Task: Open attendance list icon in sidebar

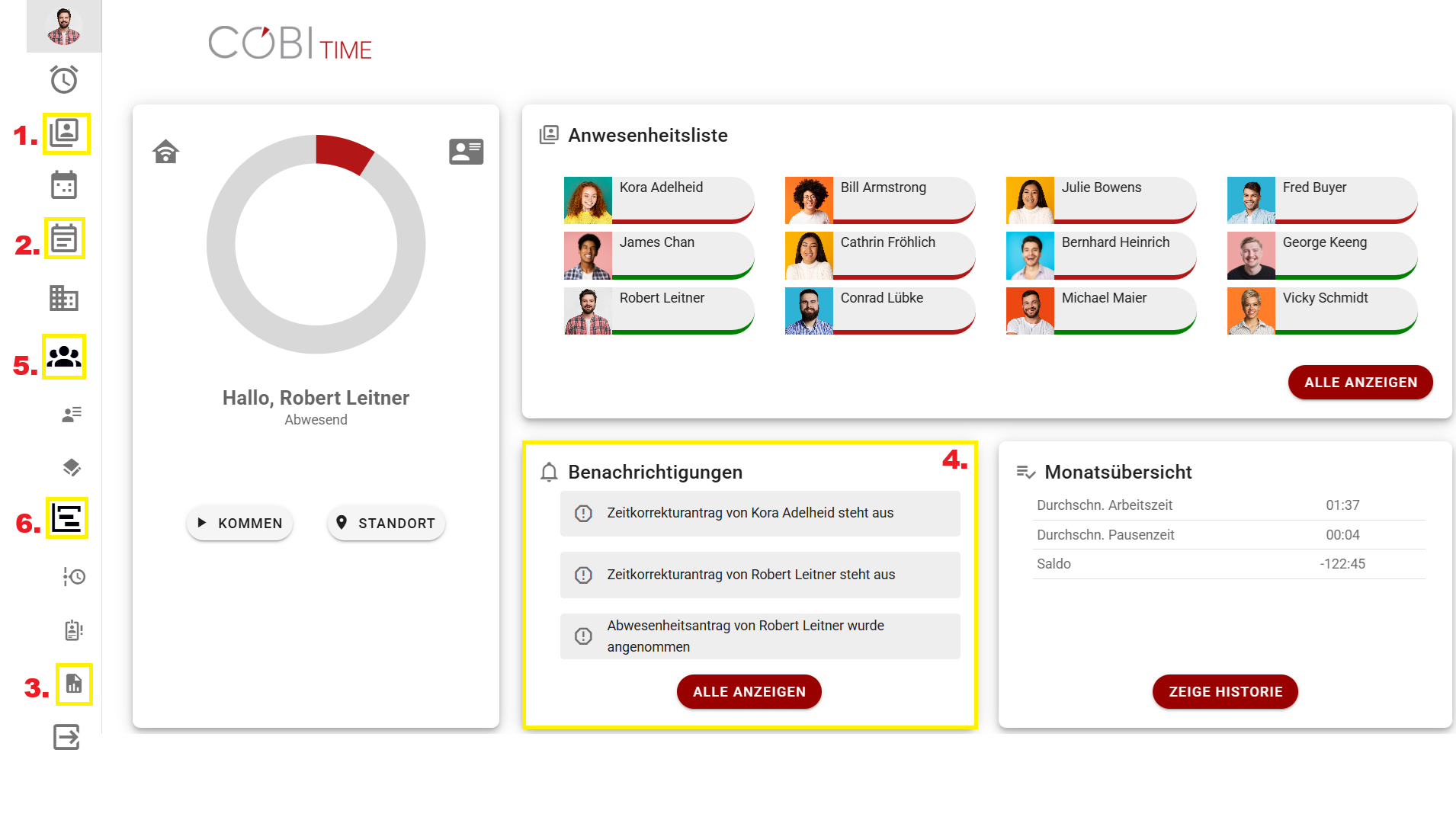Action: (65, 133)
